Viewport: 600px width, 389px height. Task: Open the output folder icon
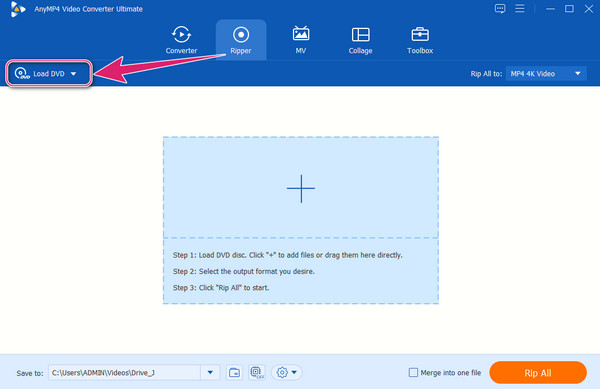pos(234,373)
